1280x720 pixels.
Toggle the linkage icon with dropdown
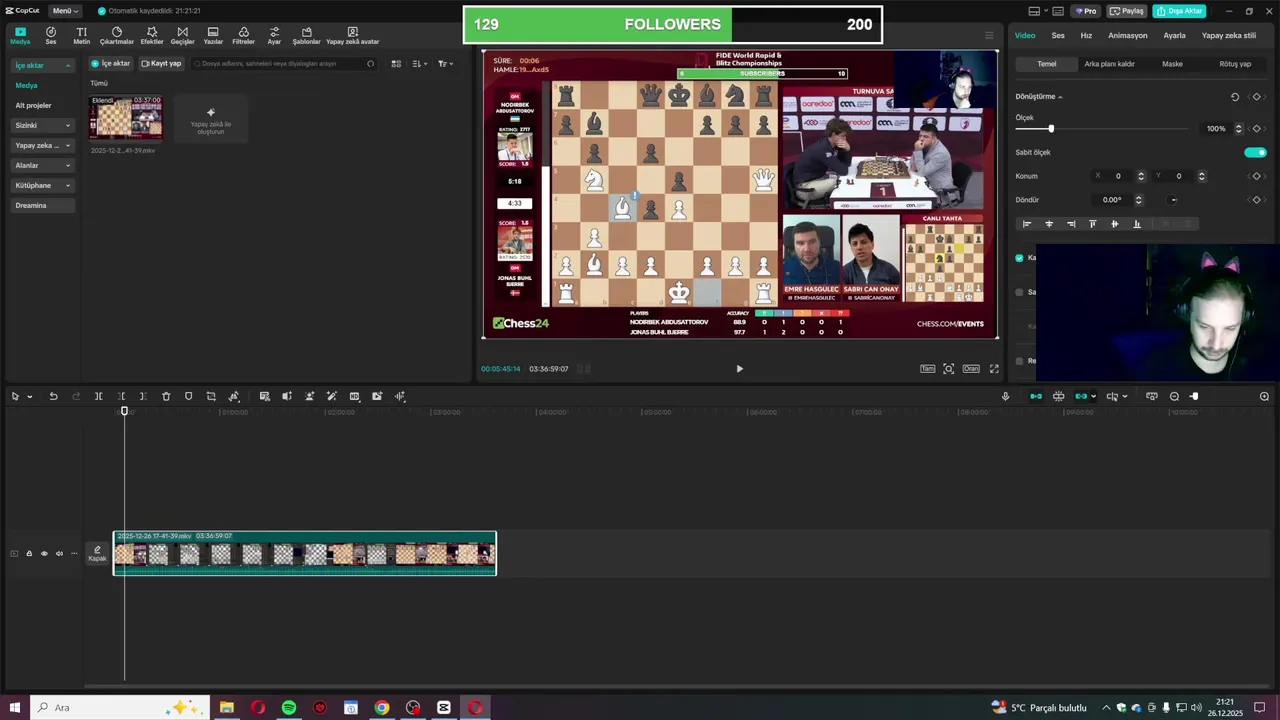[1084, 397]
